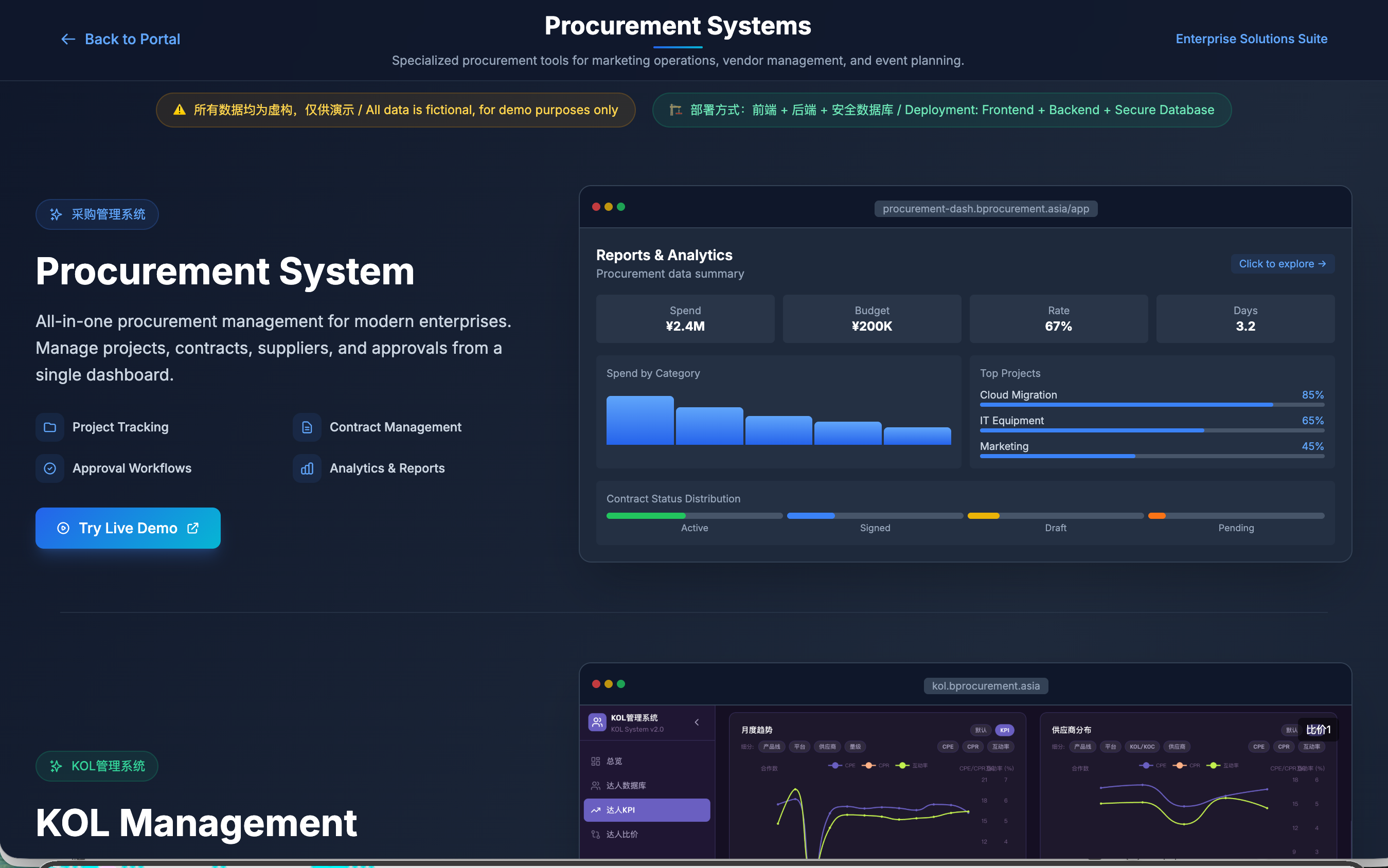Select the 平台 segment in 月度趋势

(x=799, y=747)
